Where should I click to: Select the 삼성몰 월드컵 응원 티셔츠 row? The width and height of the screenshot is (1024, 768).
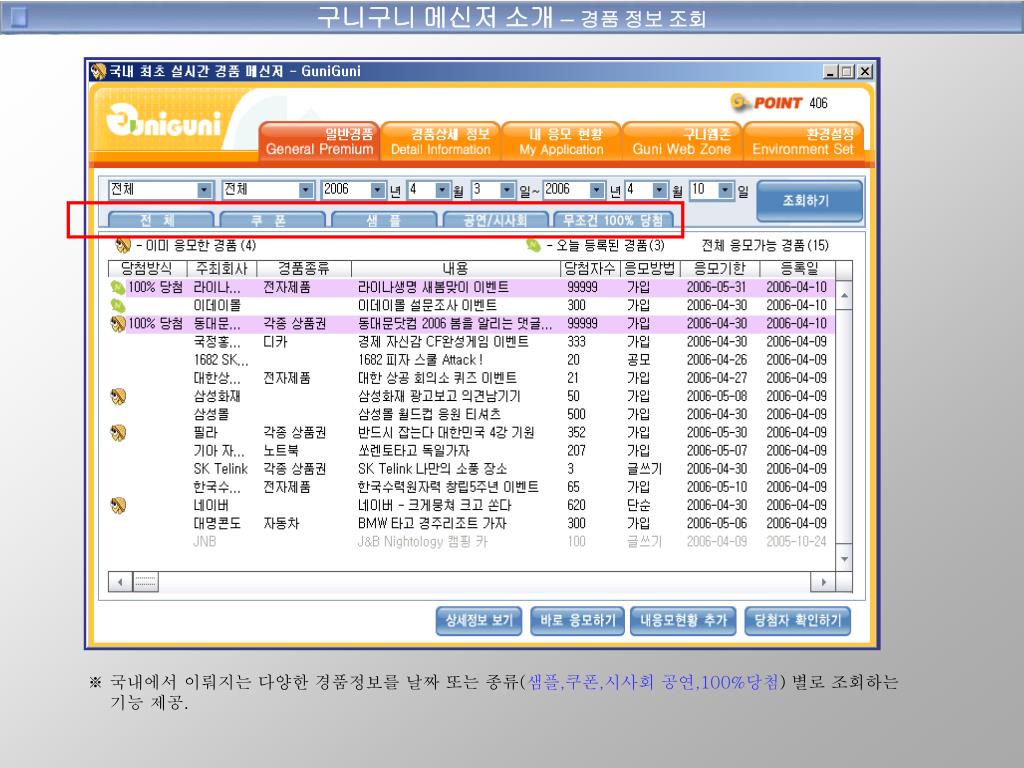pos(472,415)
